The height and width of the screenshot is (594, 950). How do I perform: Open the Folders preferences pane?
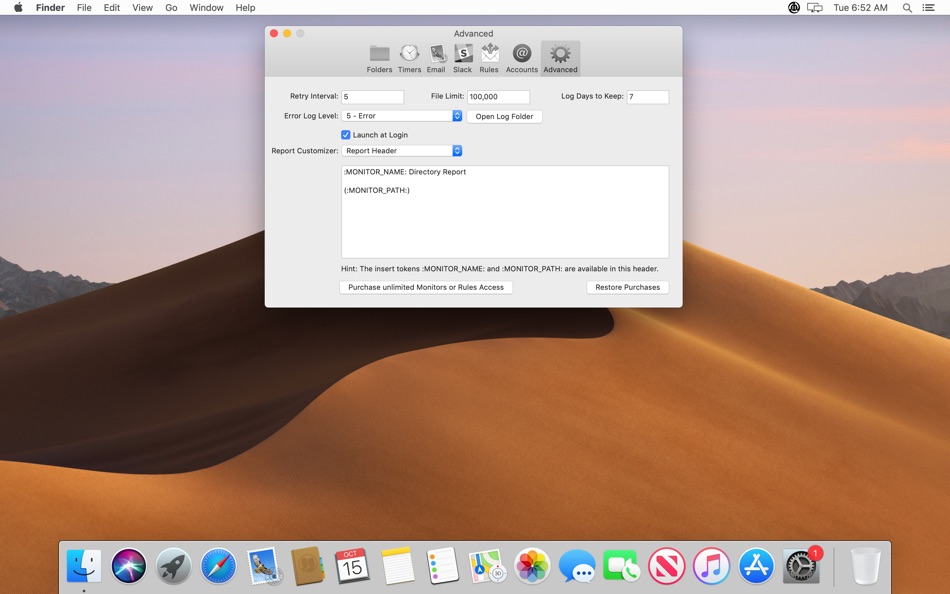click(379, 59)
